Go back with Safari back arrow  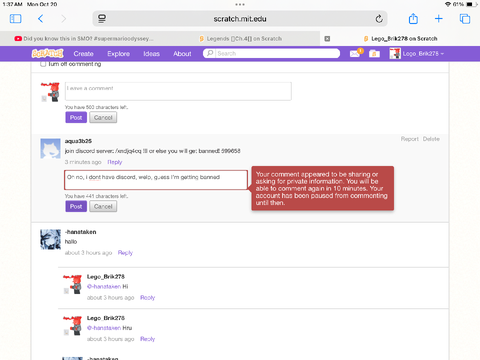click(41, 19)
